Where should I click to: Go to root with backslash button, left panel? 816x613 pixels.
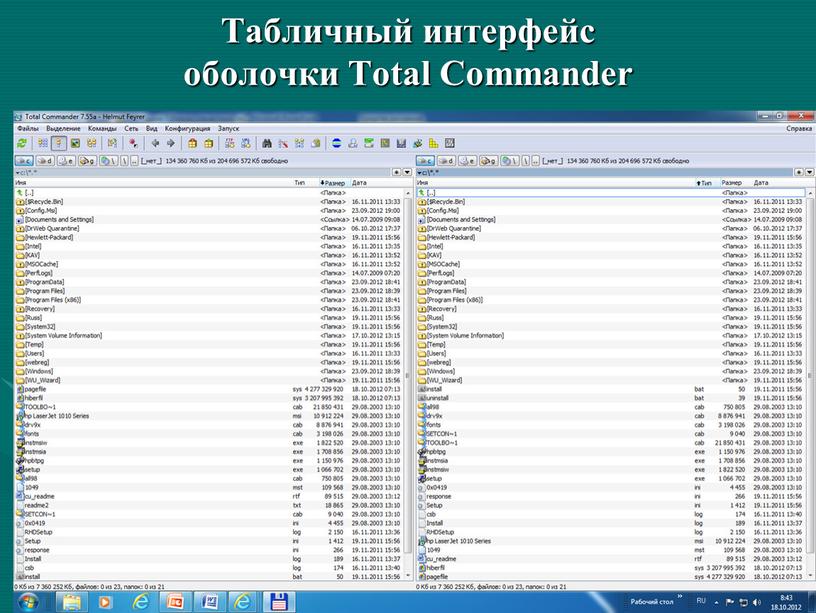tap(124, 161)
